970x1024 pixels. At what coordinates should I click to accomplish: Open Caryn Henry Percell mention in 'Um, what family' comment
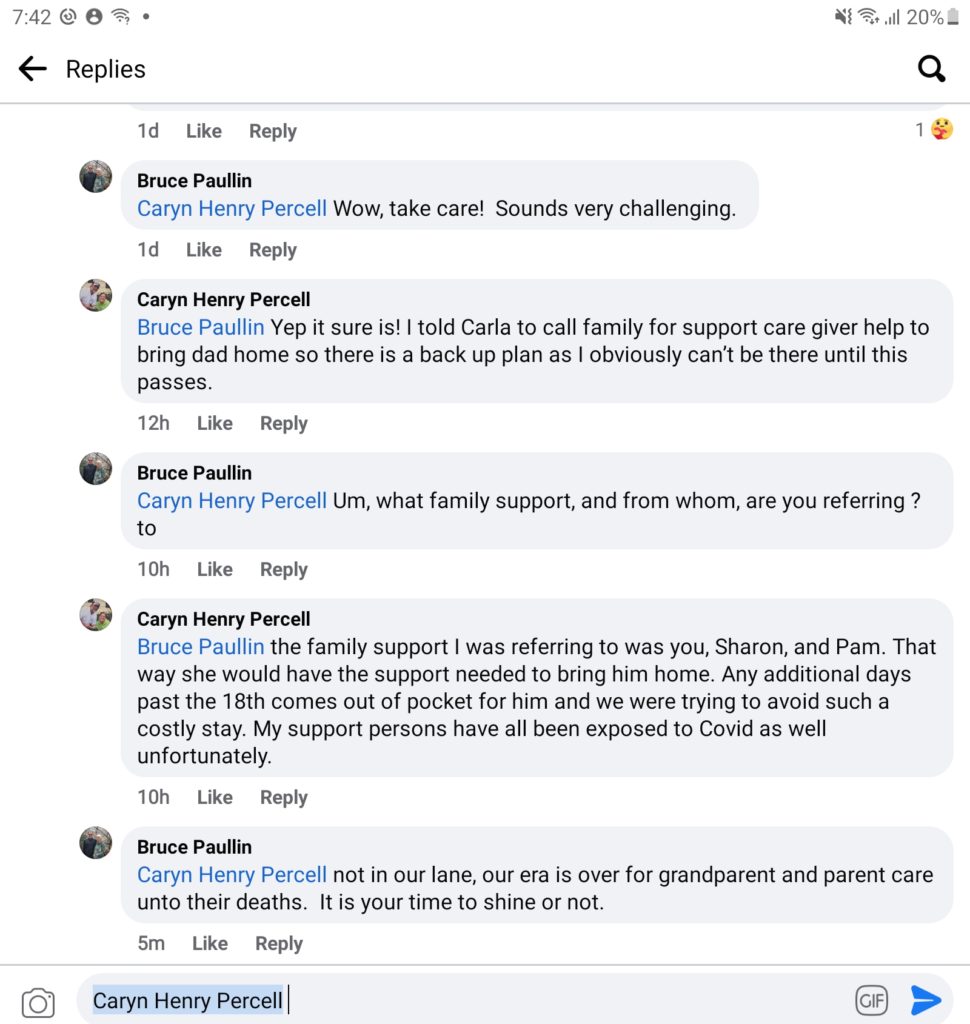click(232, 500)
